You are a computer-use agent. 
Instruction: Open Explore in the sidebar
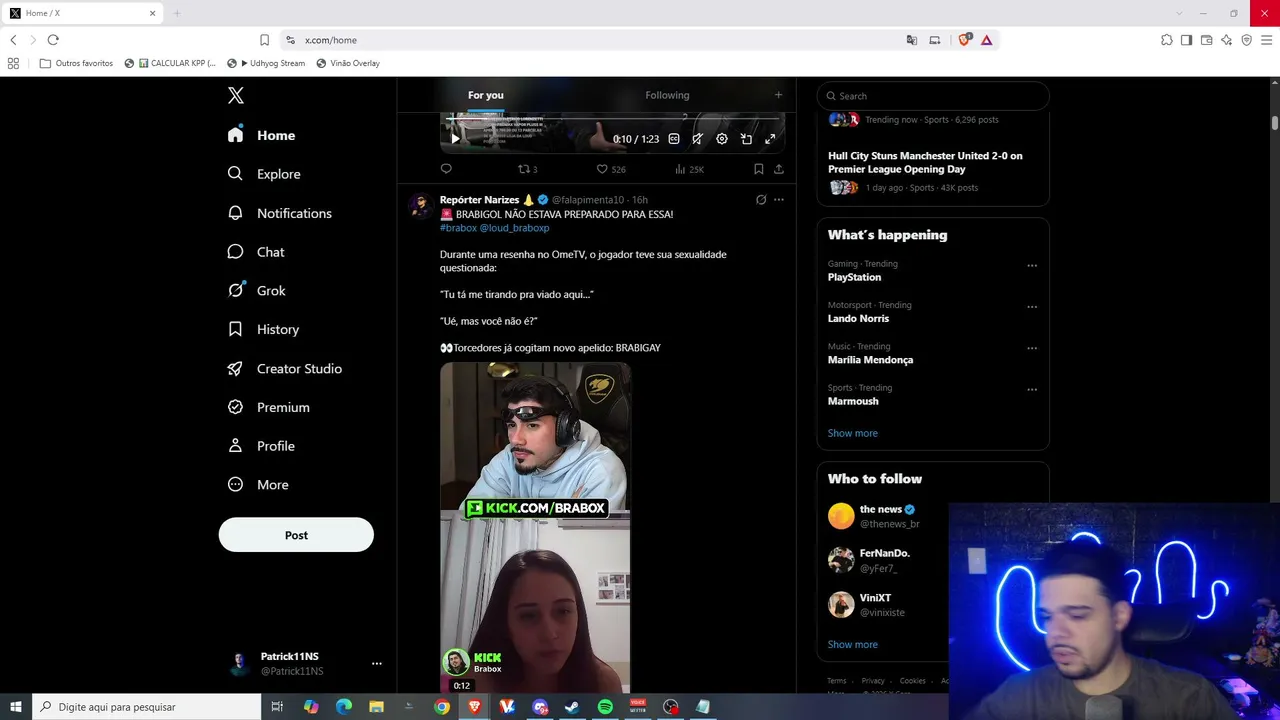pos(263,174)
